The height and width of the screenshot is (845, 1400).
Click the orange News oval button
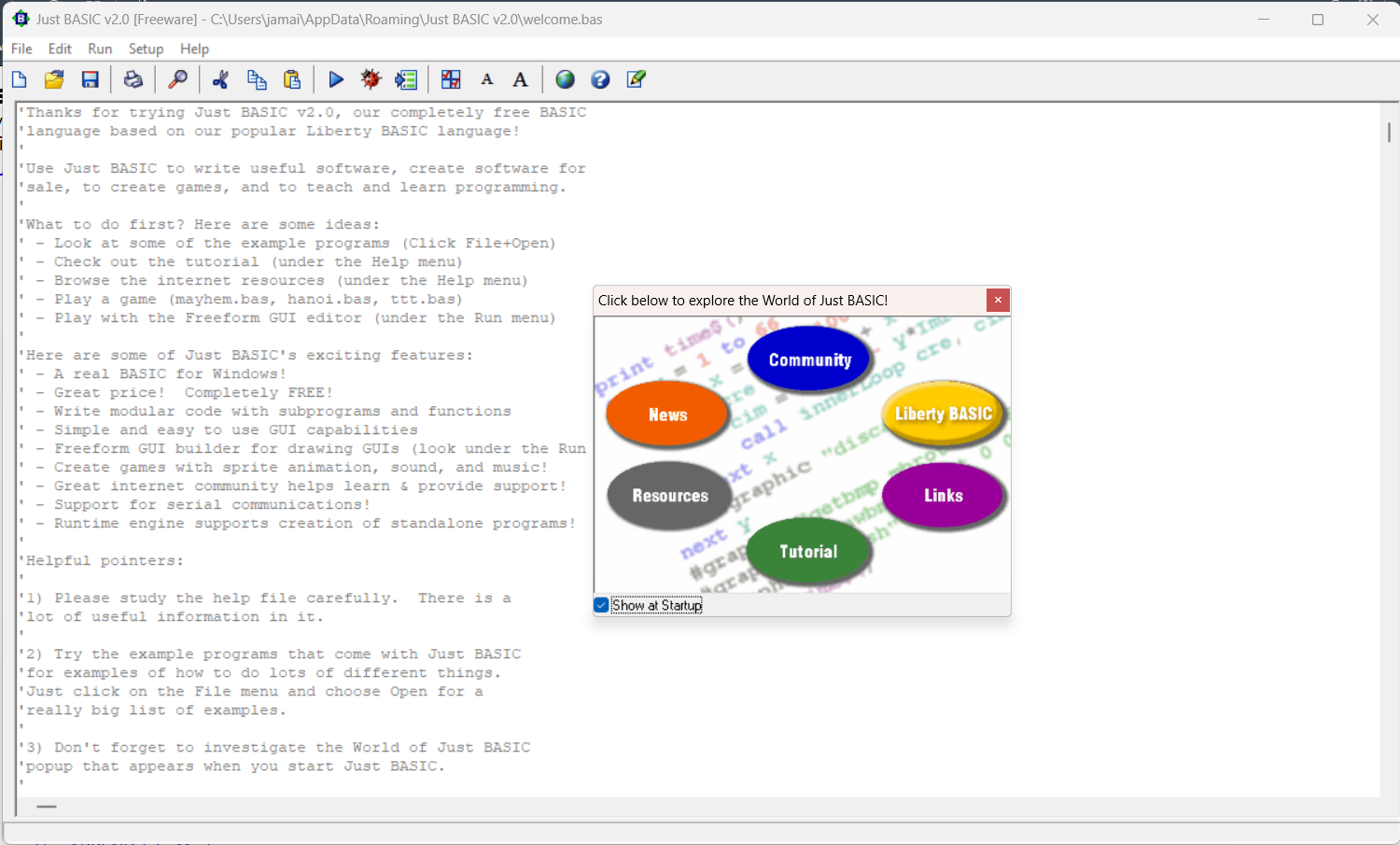pyautogui.click(x=667, y=415)
